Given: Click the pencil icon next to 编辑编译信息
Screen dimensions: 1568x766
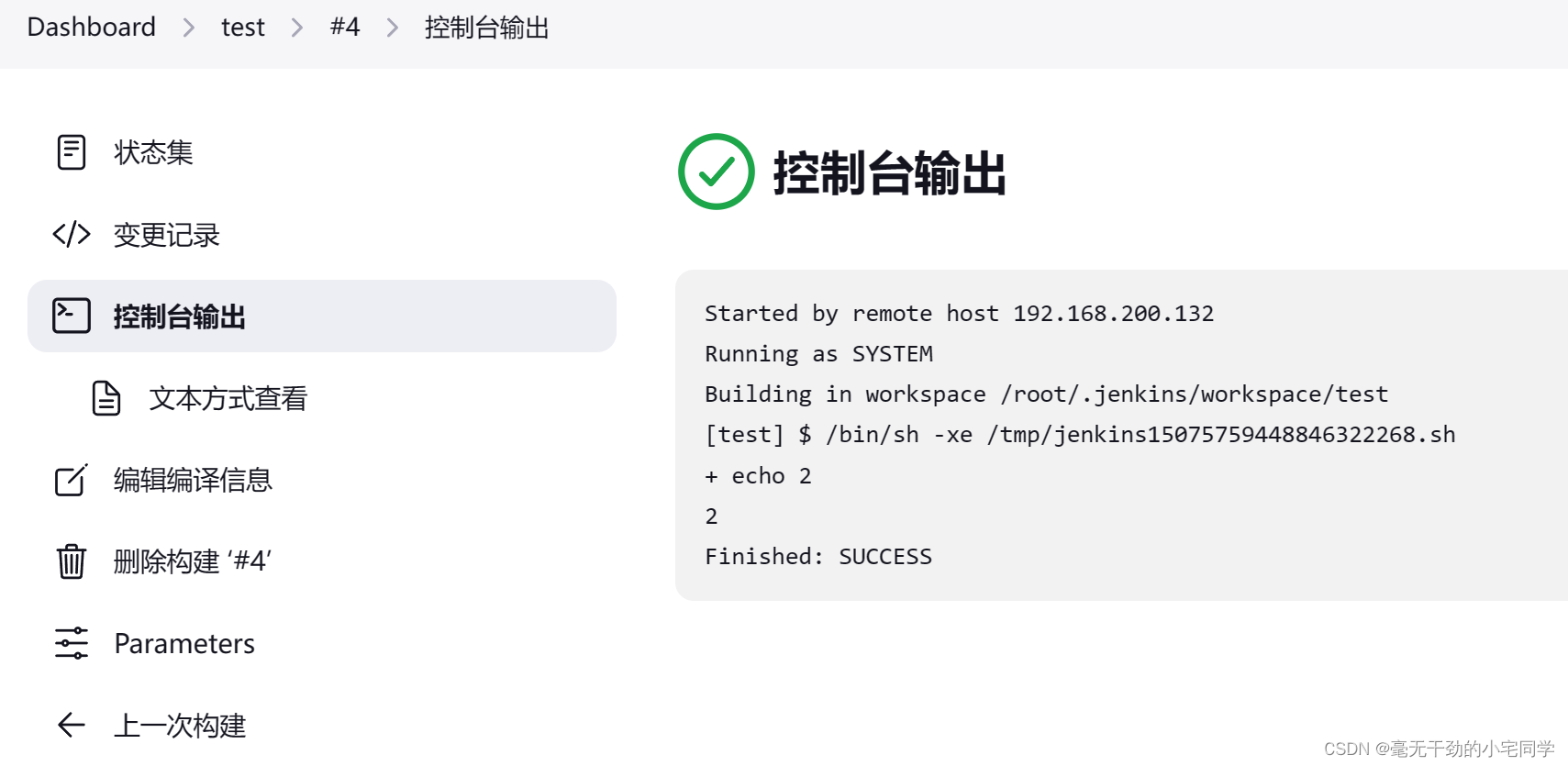Looking at the screenshot, I should pos(71,480).
